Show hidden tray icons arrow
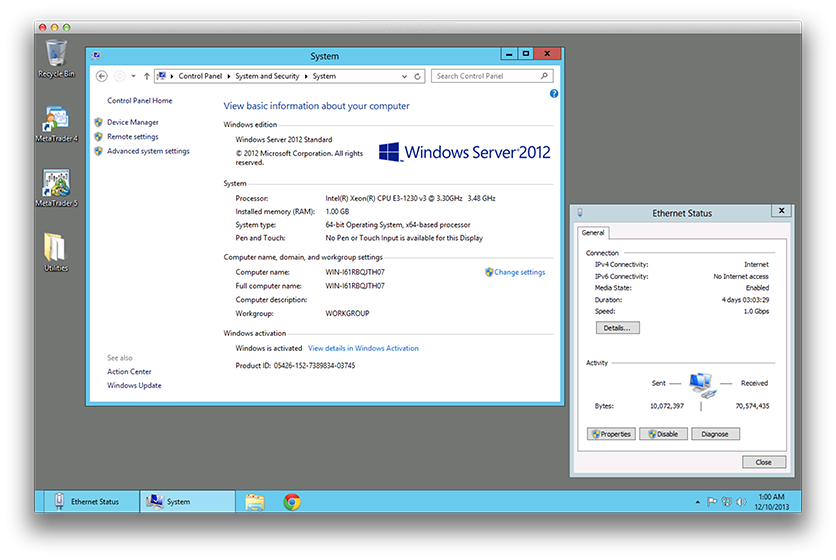The width and height of the screenshot is (836, 560). (697, 502)
